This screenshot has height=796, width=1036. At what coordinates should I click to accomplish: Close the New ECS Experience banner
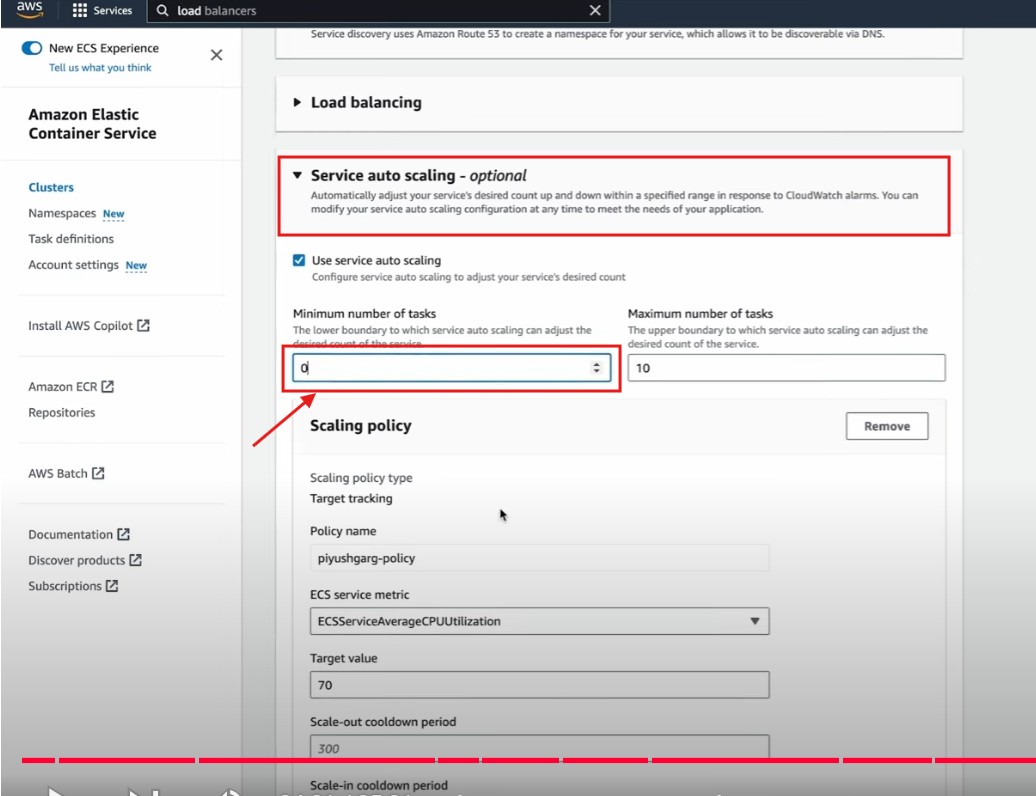(x=216, y=55)
